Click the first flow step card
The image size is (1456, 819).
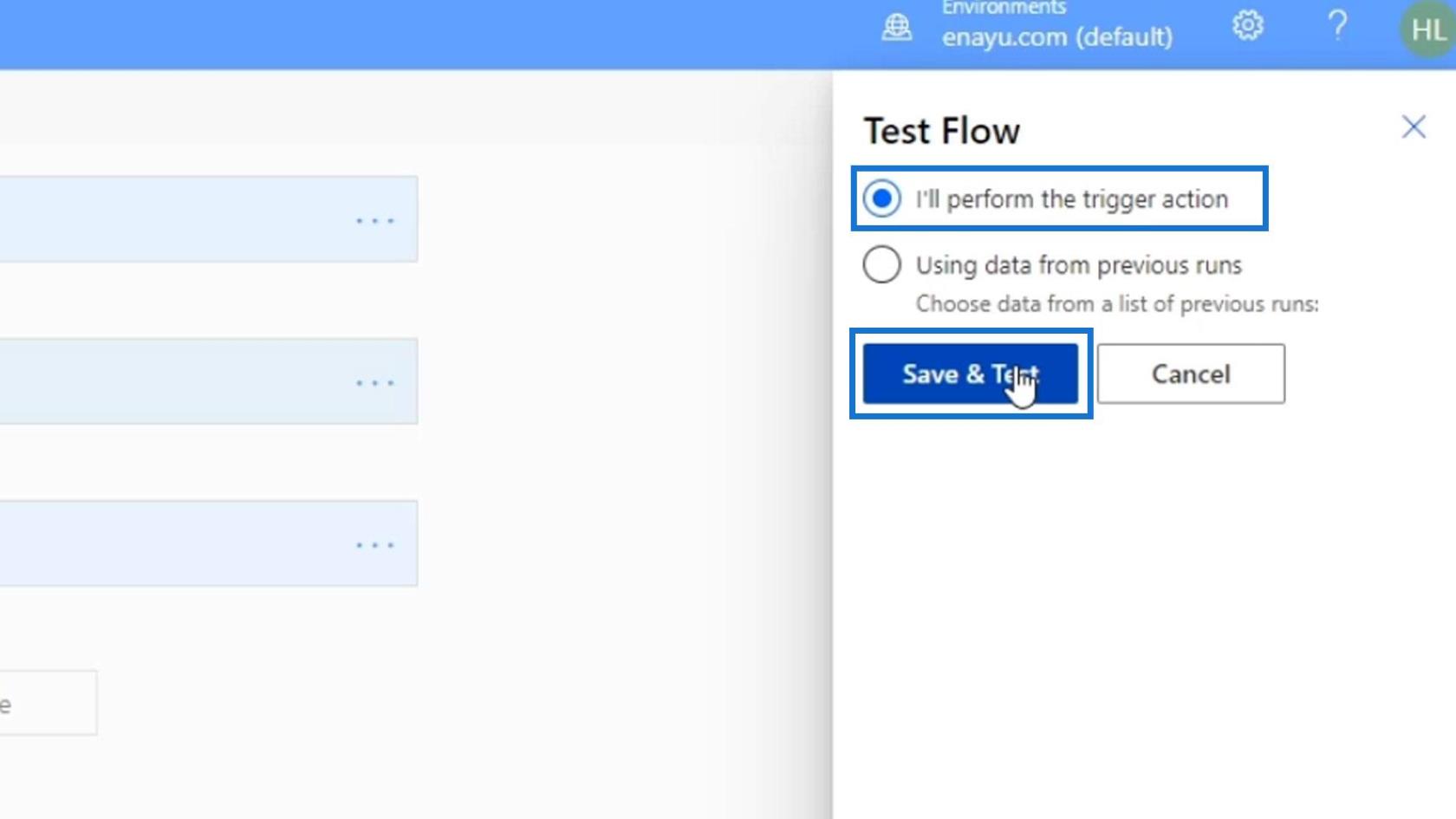[208, 219]
